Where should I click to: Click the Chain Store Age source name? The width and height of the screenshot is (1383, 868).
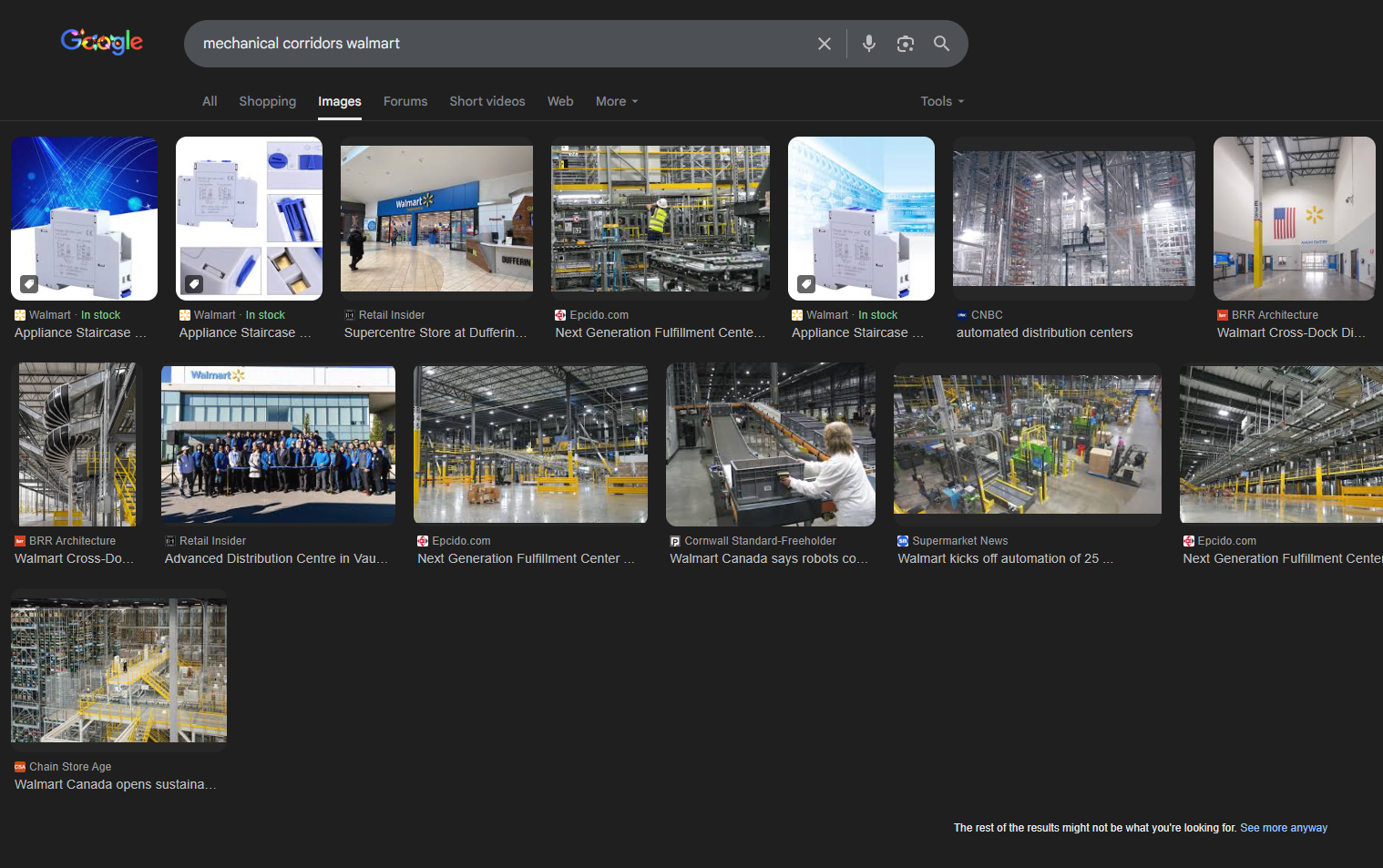click(70, 767)
